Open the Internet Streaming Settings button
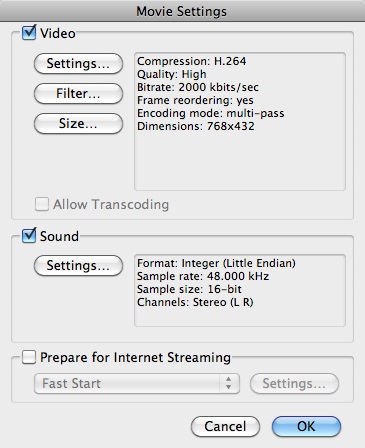This screenshot has height=448, width=365. click(x=294, y=383)
